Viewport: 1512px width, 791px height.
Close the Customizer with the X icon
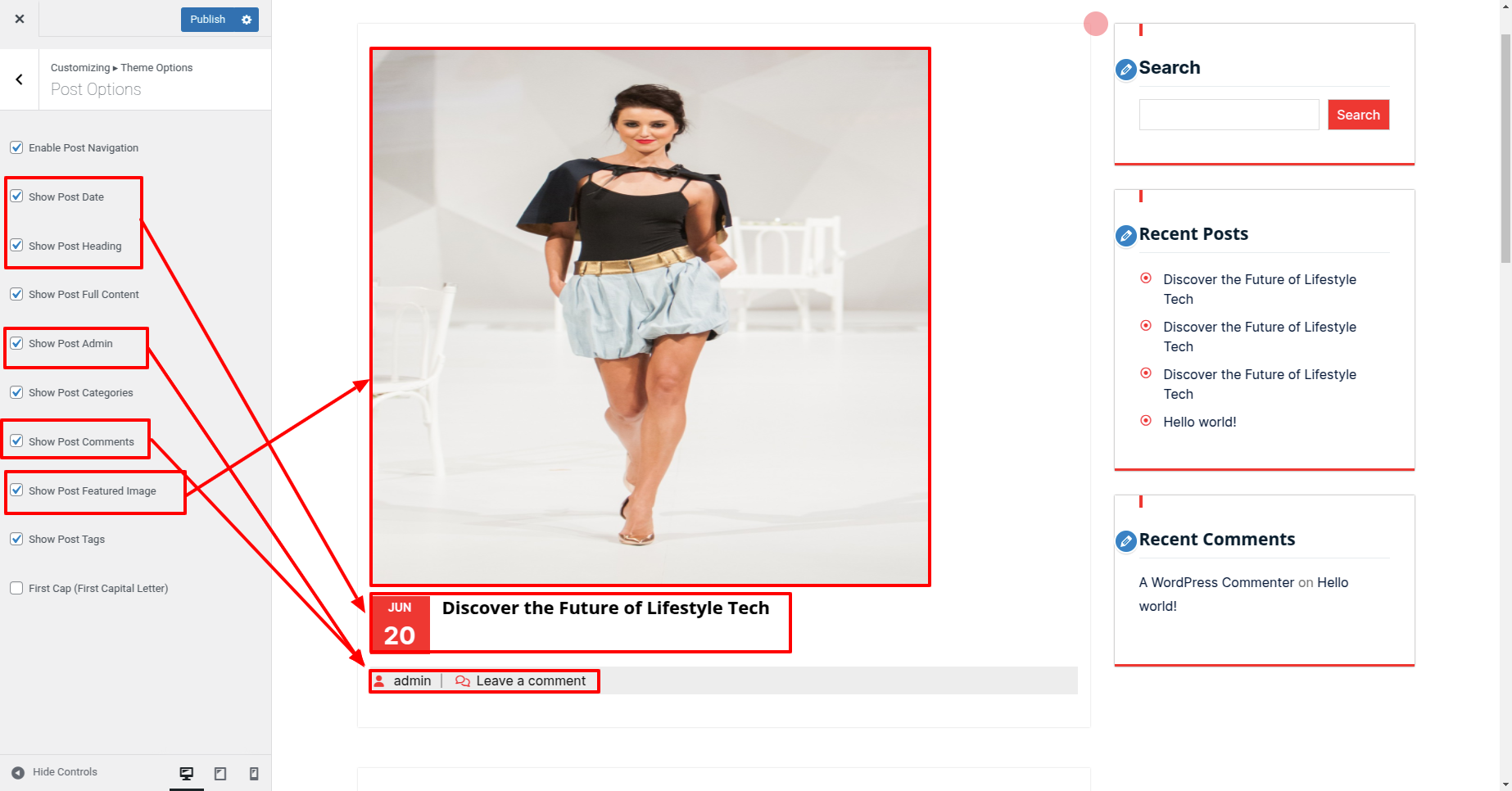point(20,19)
